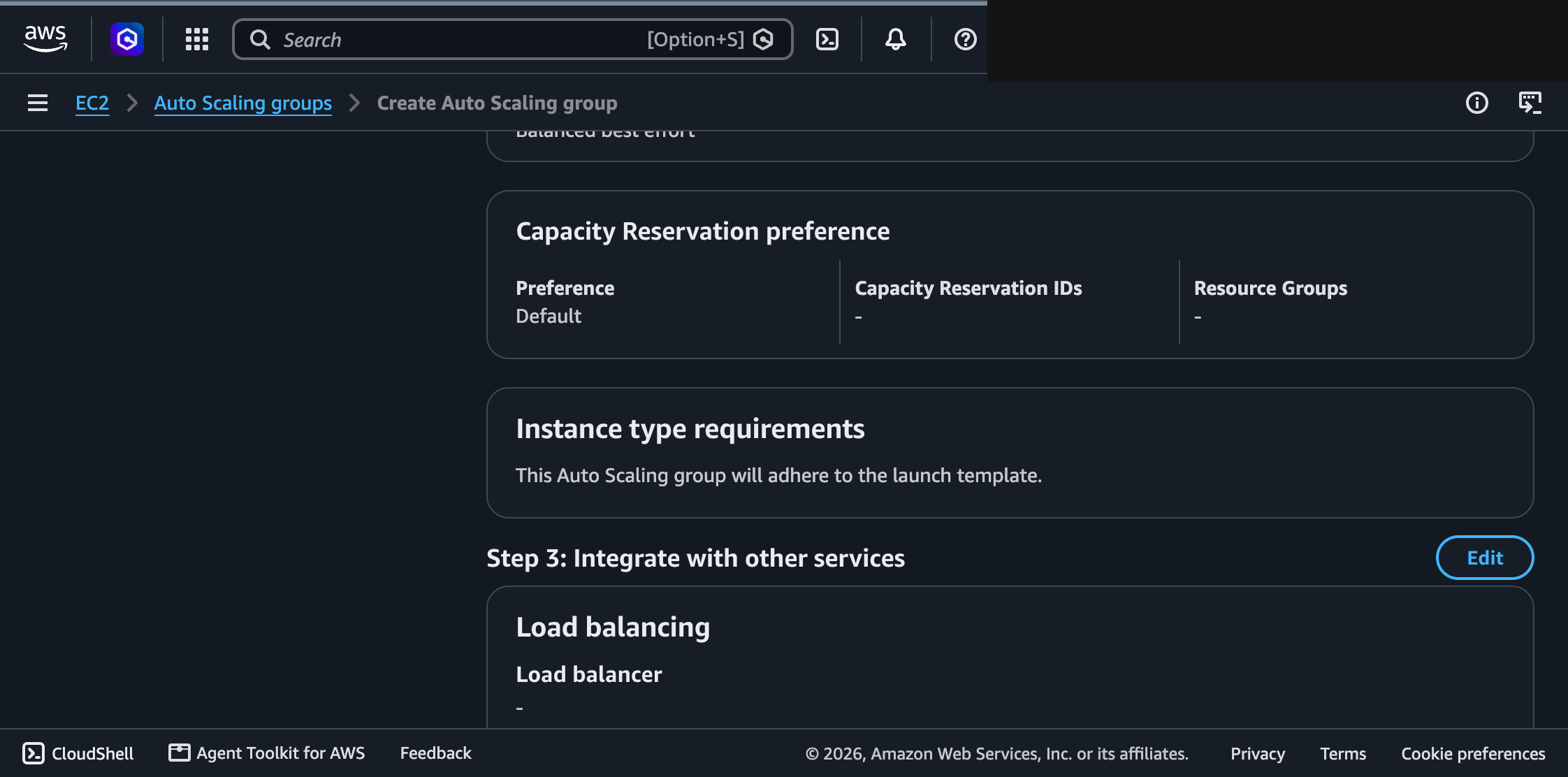Viewport: 1568px width, 777px height.
Task: Open CloudShell in the footer
Action: tap(78, 753)
